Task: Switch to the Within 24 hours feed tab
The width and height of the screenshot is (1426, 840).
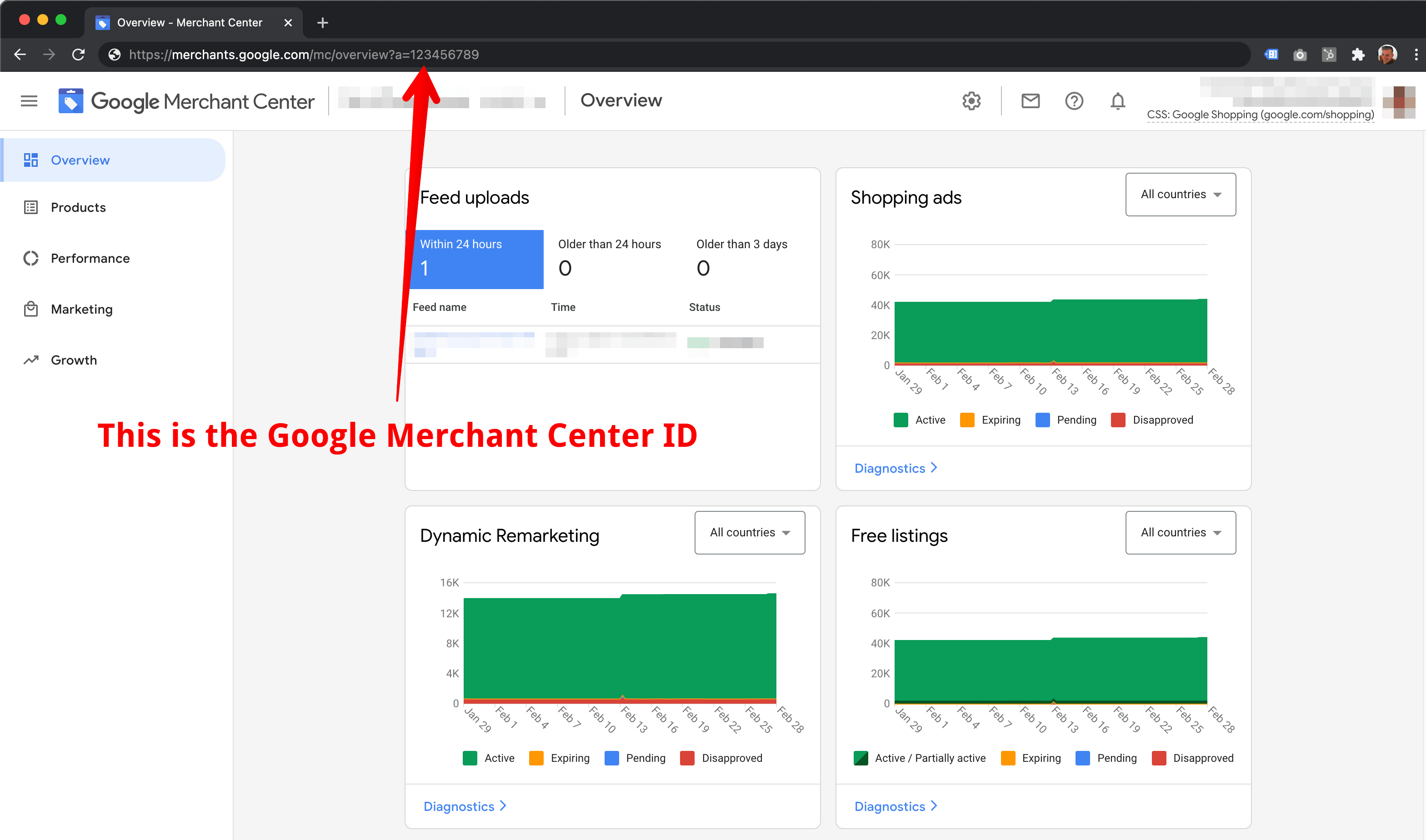Action: coord(477,259)
